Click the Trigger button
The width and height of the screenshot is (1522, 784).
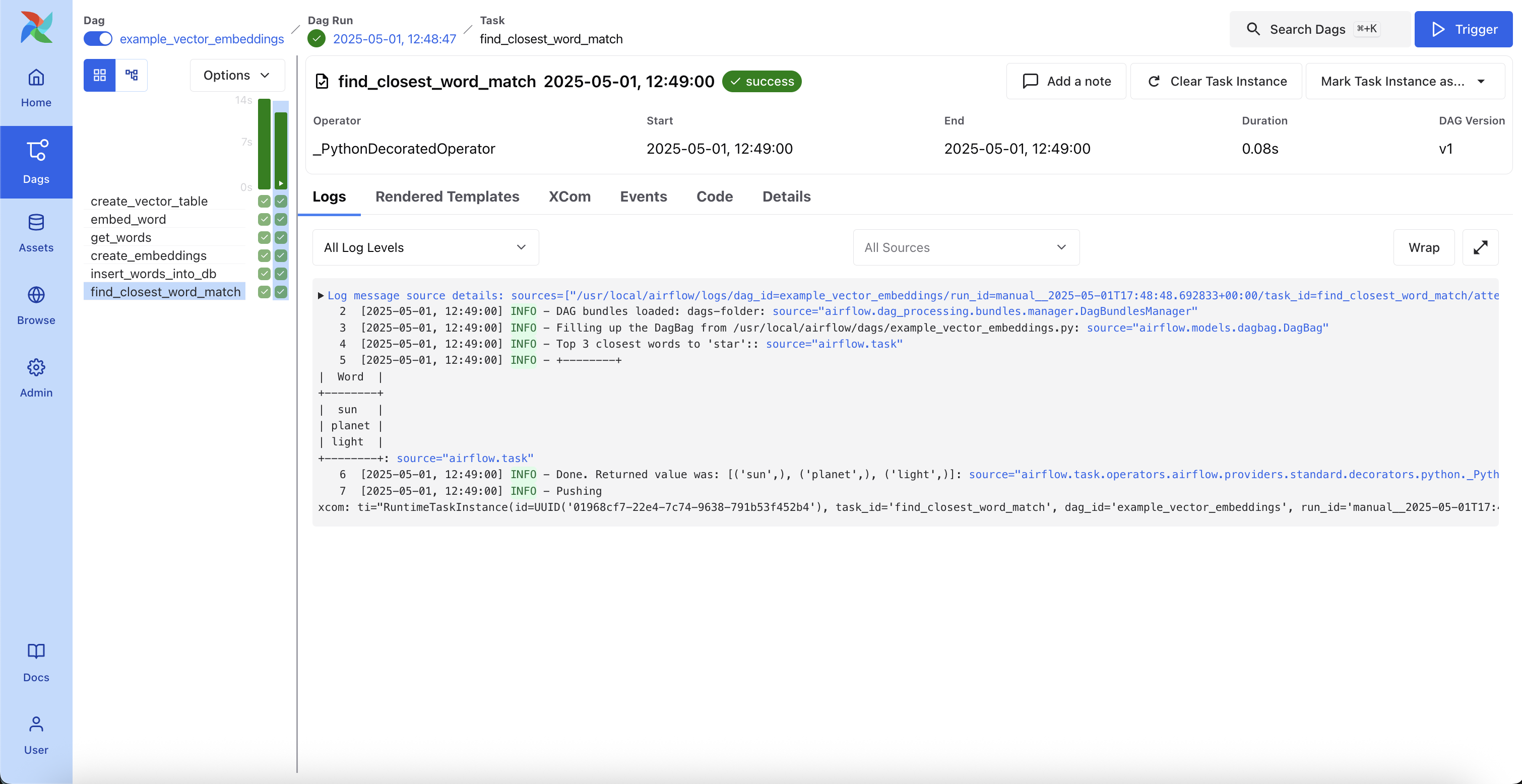[1463, 29]
